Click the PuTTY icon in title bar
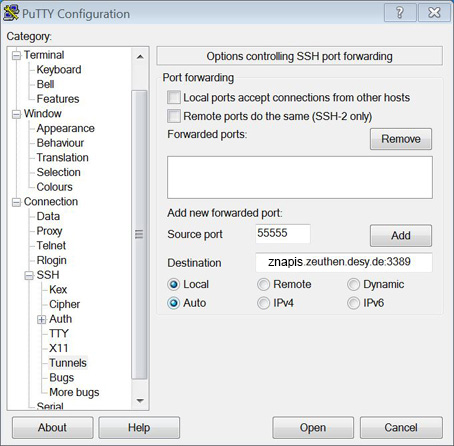Screen dimensions: 454x446 [x=11, y=13]
